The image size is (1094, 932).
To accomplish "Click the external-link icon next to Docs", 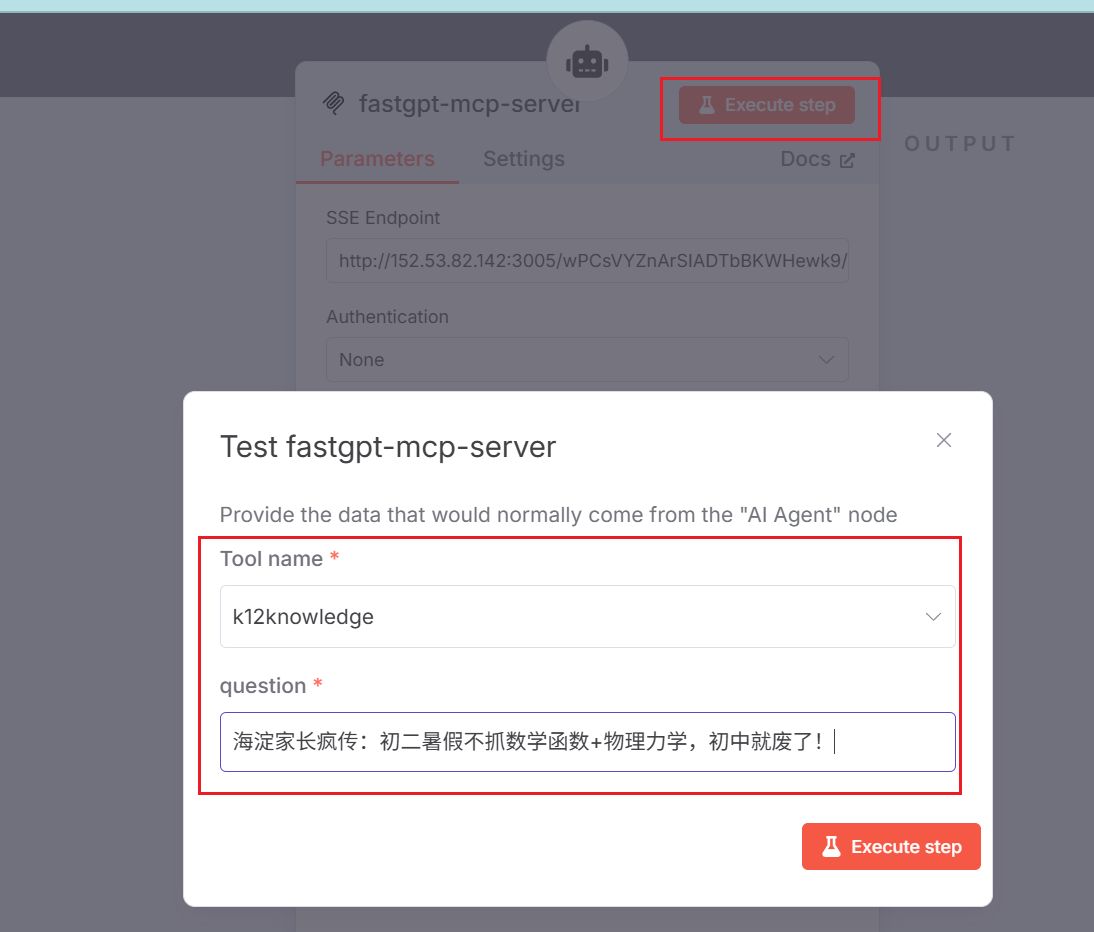I will click(x=847, y=158).
